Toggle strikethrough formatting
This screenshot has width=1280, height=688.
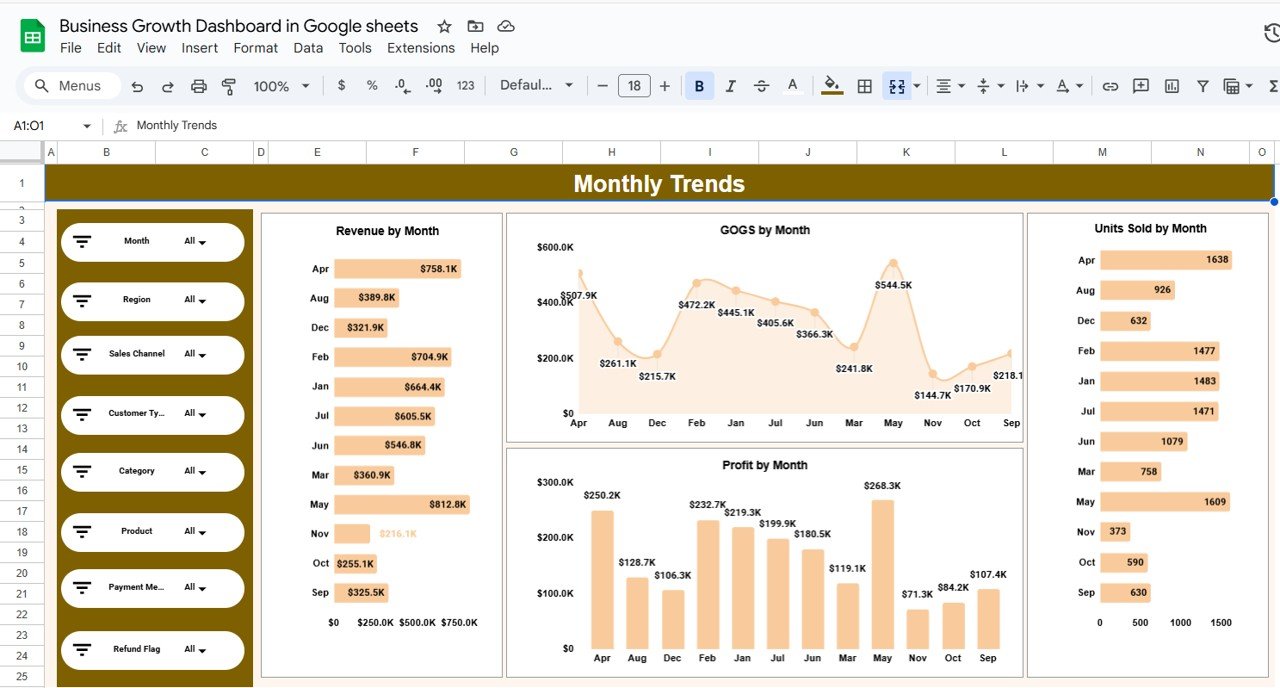coord(761,86)
